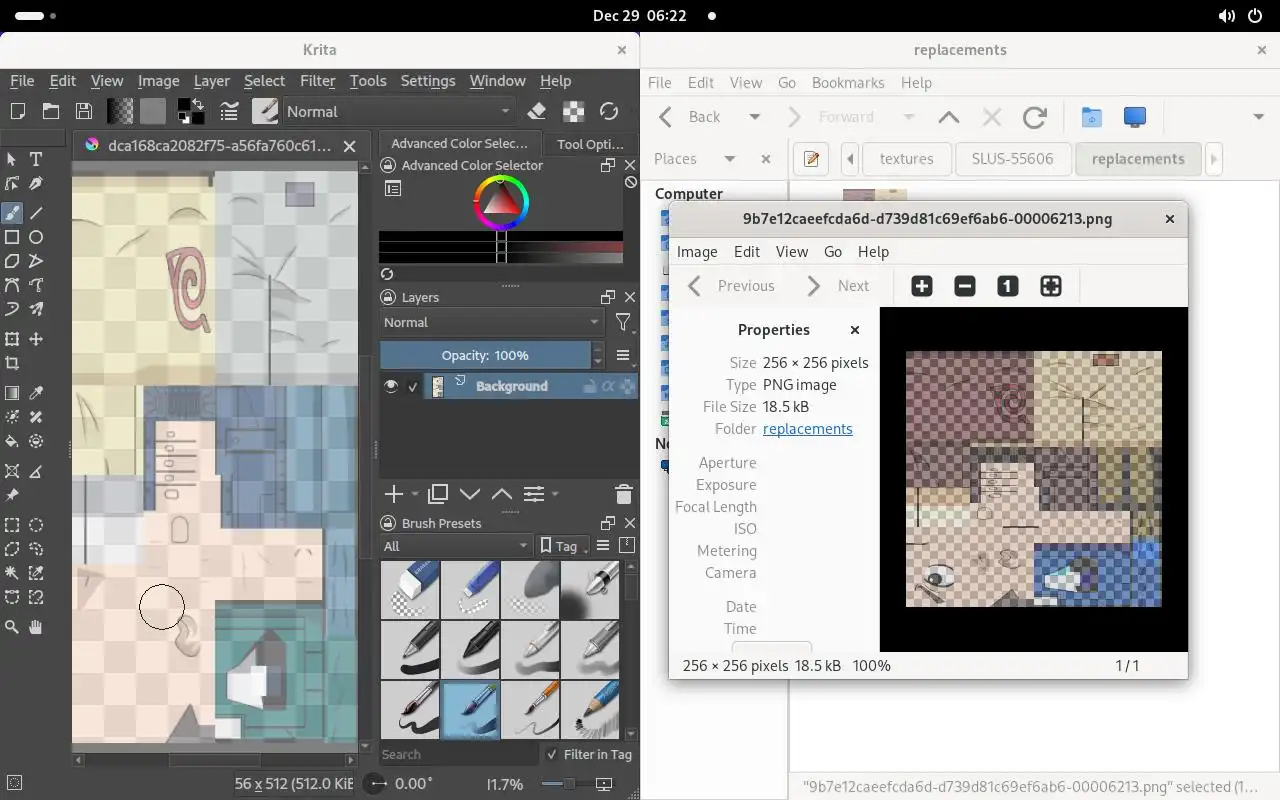Duplicate layer with the copy icon
This screenshot has height=800, width=1280.
click(x=437, y=494)
